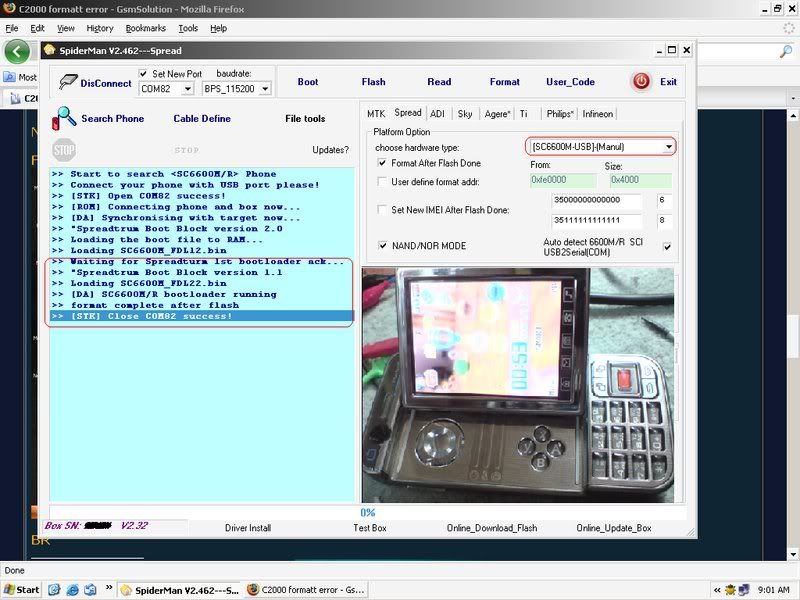Viewport: 800px width, 600px height.
Task: Open the File menu in Firefox
Action: tap(12, 28)
